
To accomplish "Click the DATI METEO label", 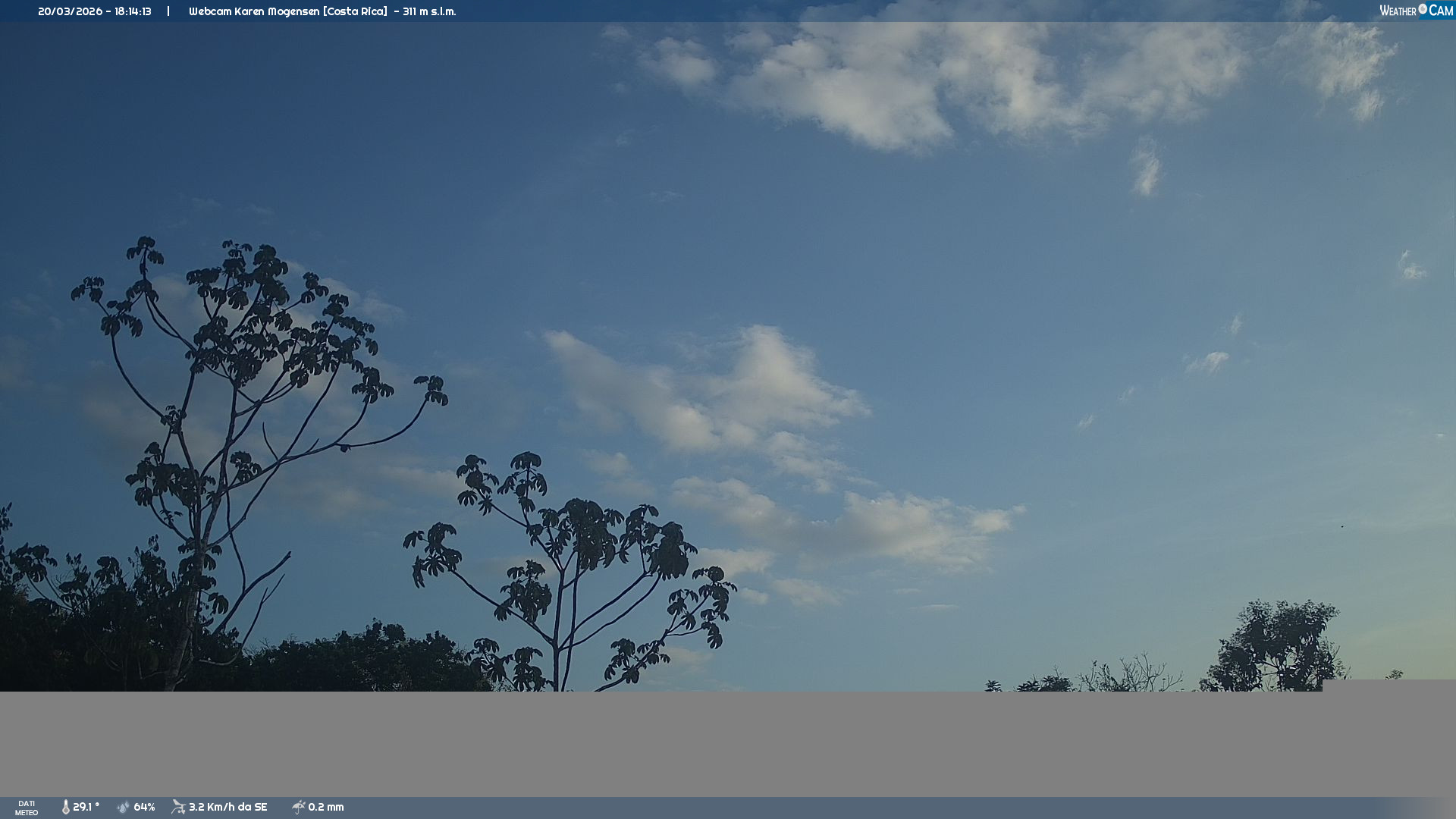I will [27, 808].
